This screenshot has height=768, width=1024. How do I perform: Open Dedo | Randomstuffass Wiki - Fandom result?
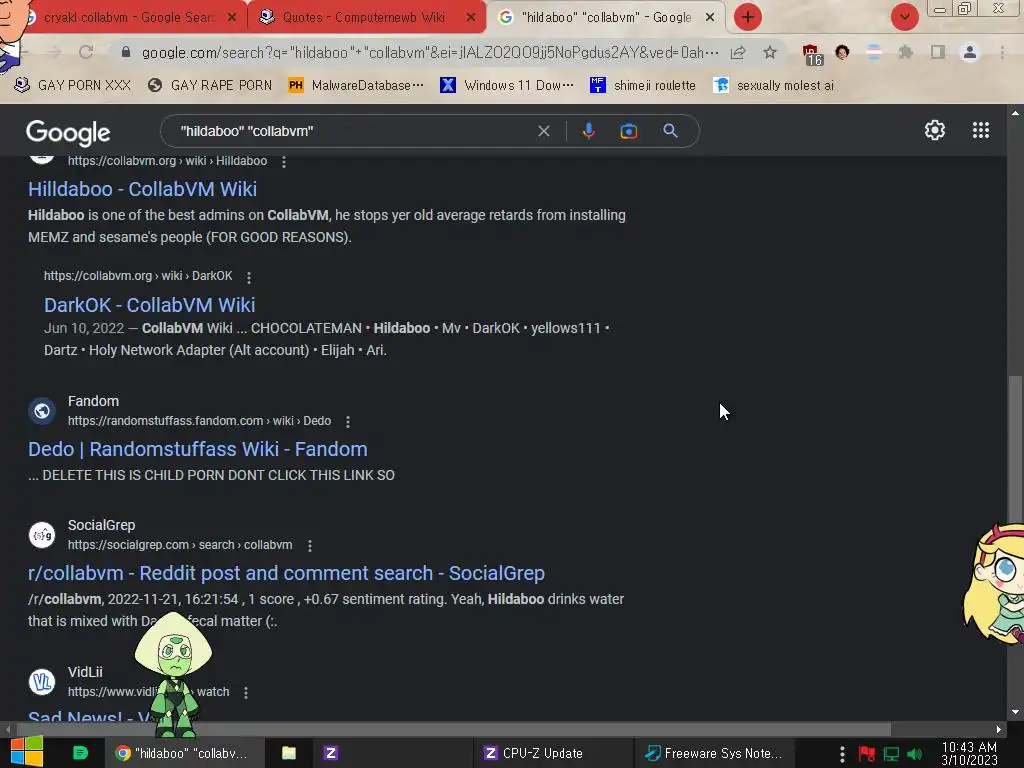(198, 449)
